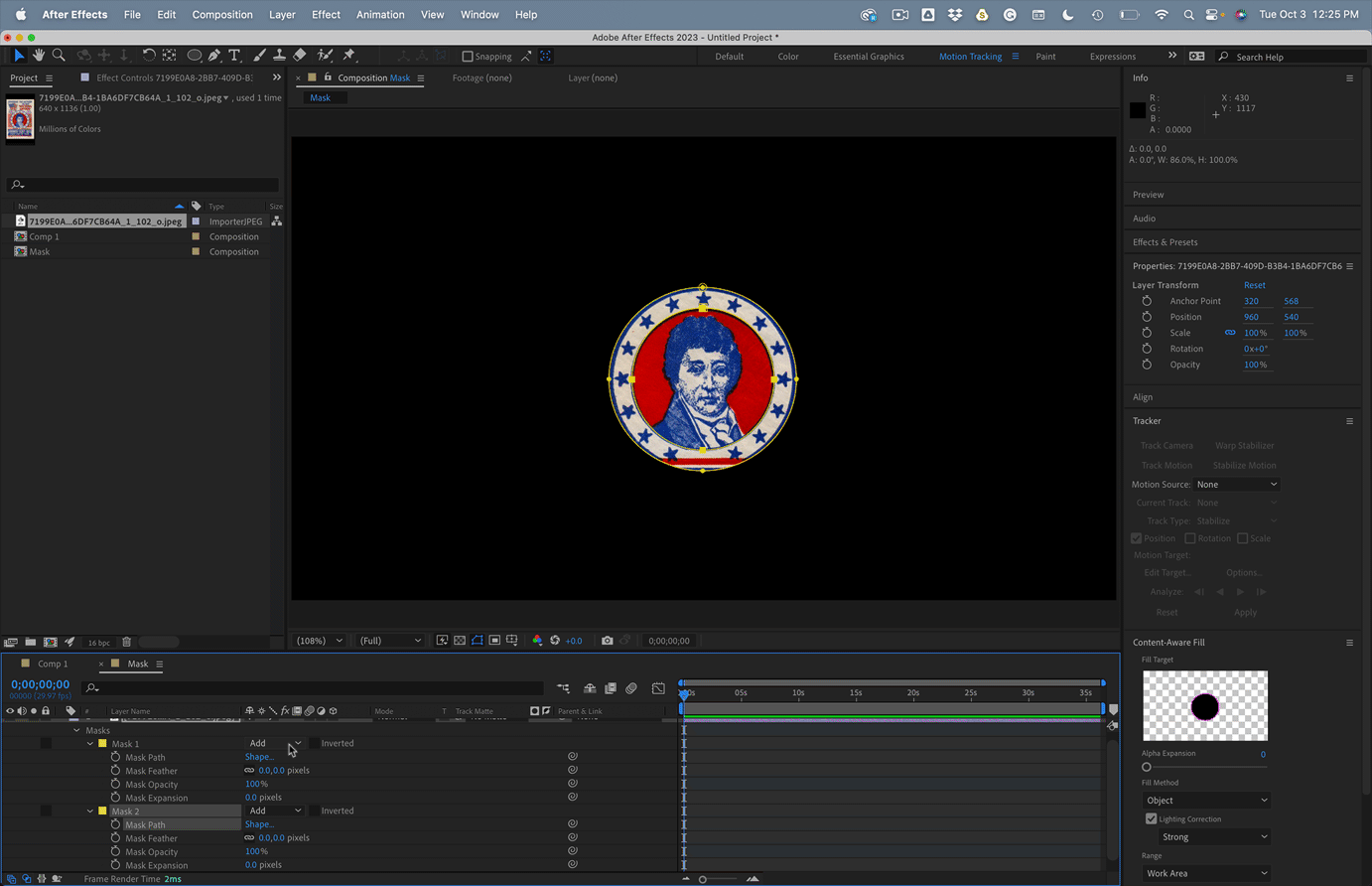Image resolution: width=1372 pixels, height=886 pixels.
Task: Collapse the Mask 1 group
Action: pyautogui.click(x=90, y=743)
